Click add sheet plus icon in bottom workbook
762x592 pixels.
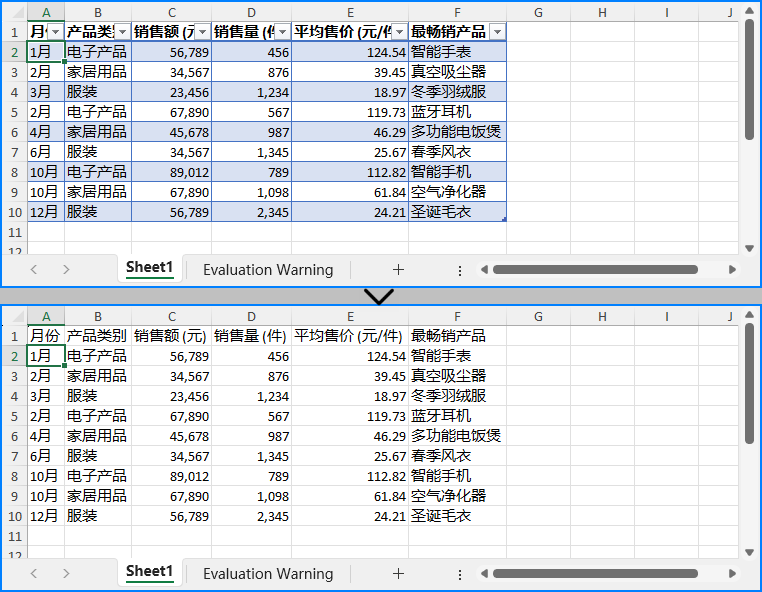[398, 574]
